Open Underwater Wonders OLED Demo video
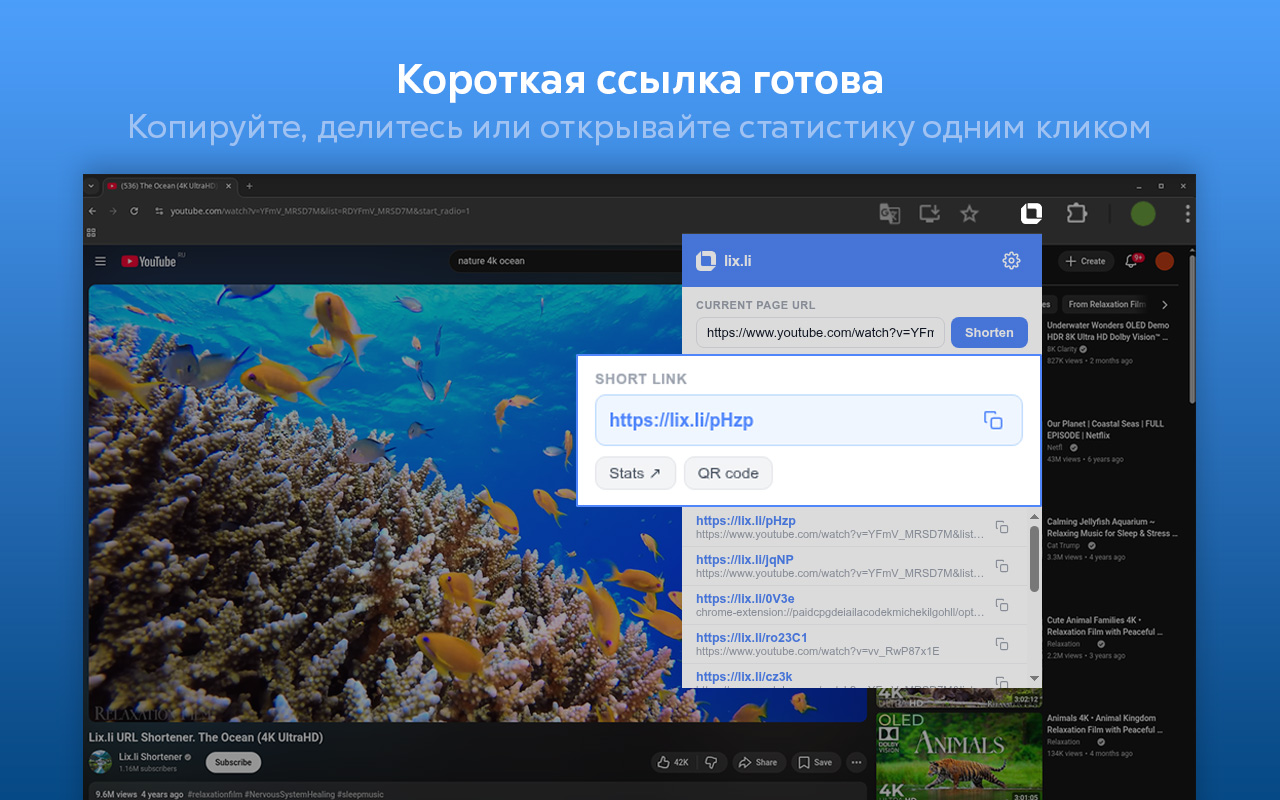The width and height of the screenshot is (1280, 800). [x=1108, y=331]
